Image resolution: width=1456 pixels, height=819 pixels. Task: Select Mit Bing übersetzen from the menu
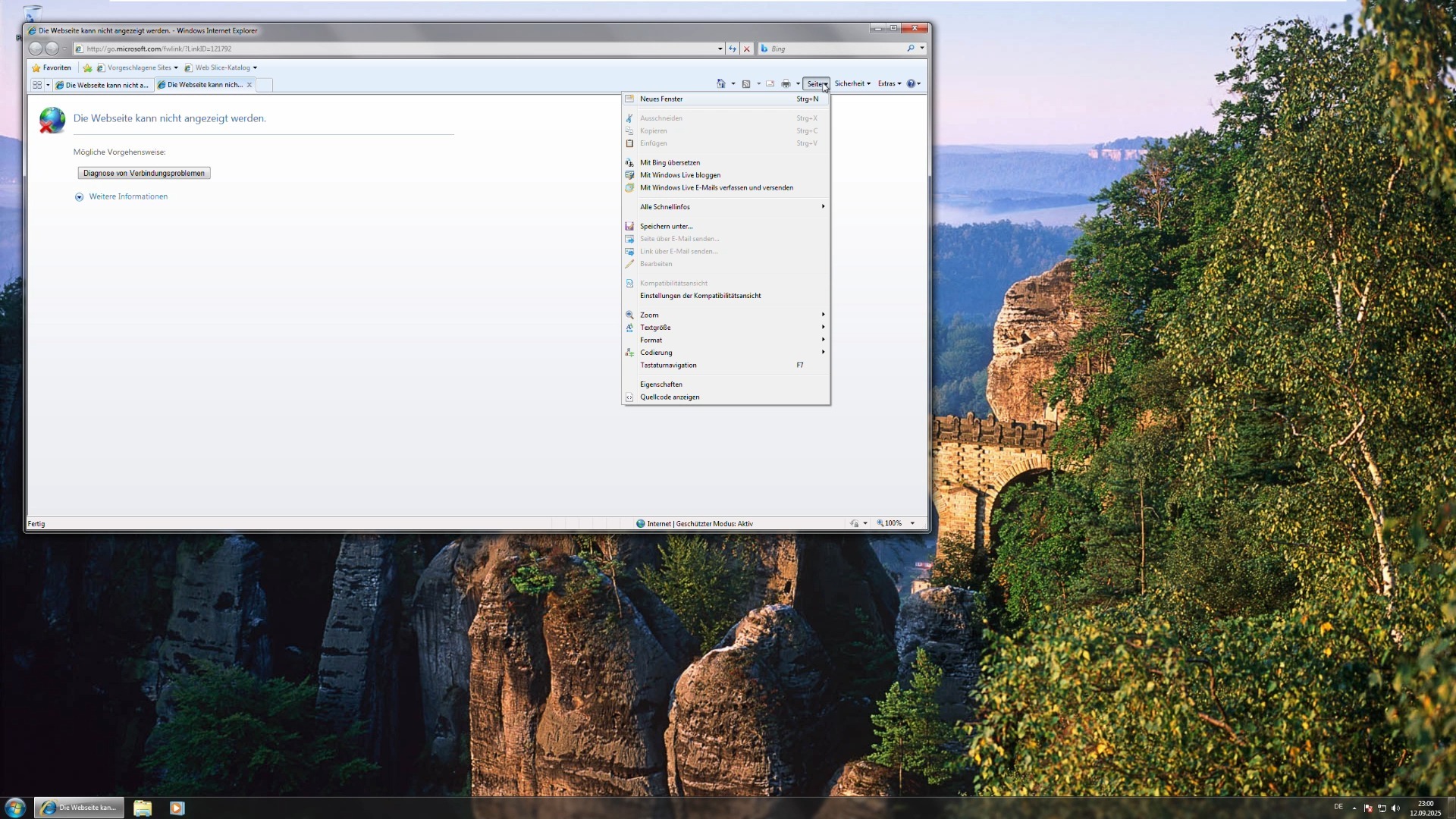pos(670,162)
